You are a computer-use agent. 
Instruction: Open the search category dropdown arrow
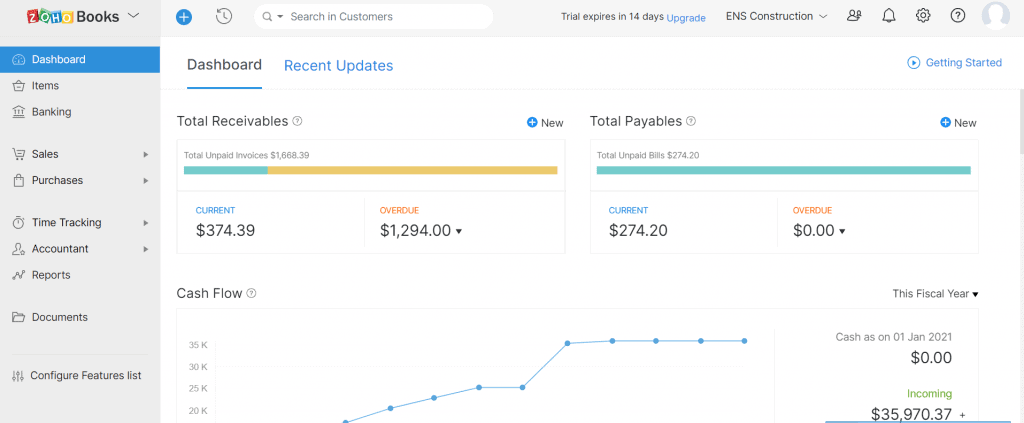tap(280, 17)
